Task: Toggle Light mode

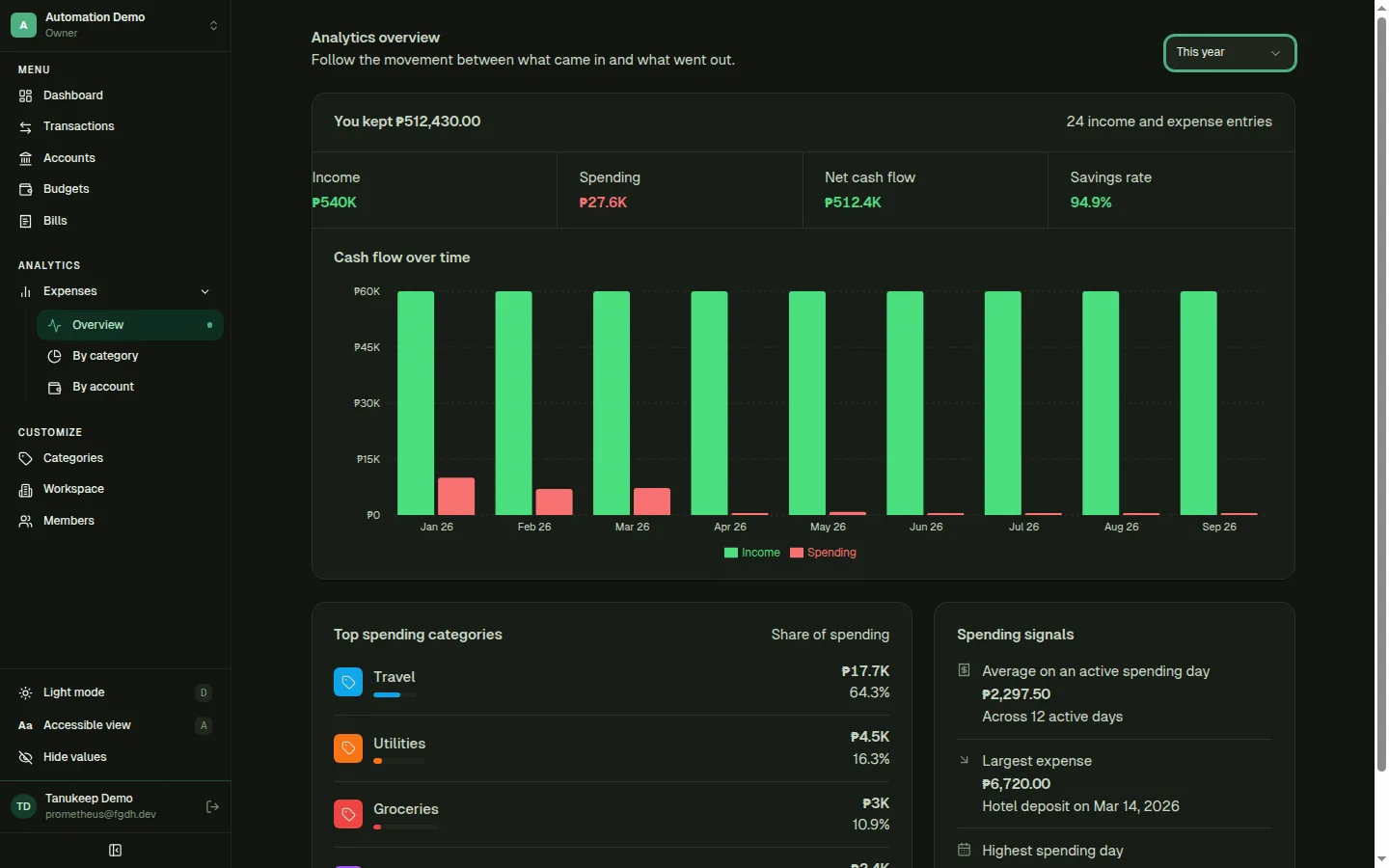Action: click(116, 692)
